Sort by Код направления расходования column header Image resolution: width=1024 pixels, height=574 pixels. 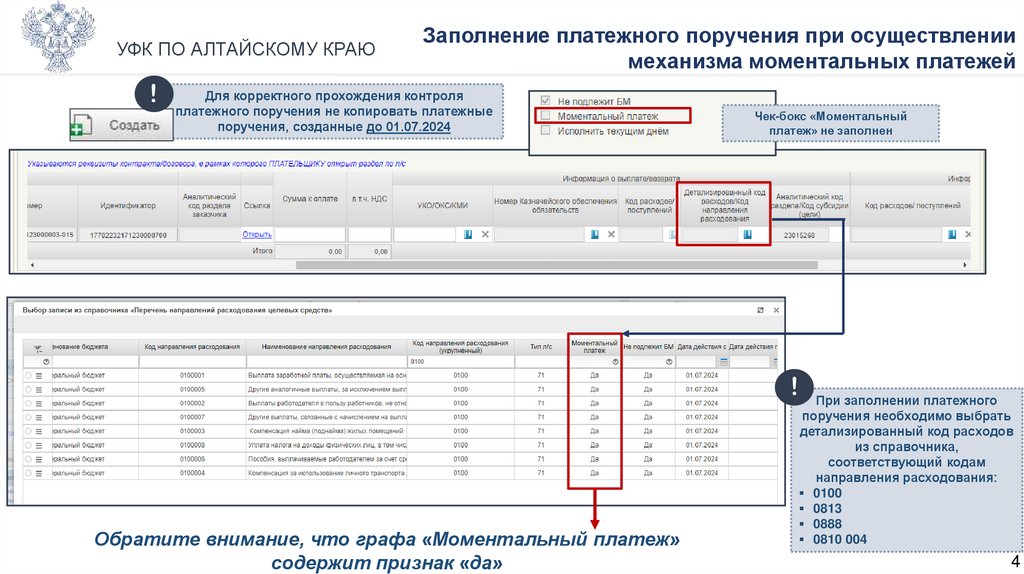pyautogui.click(x=192, y=347)
